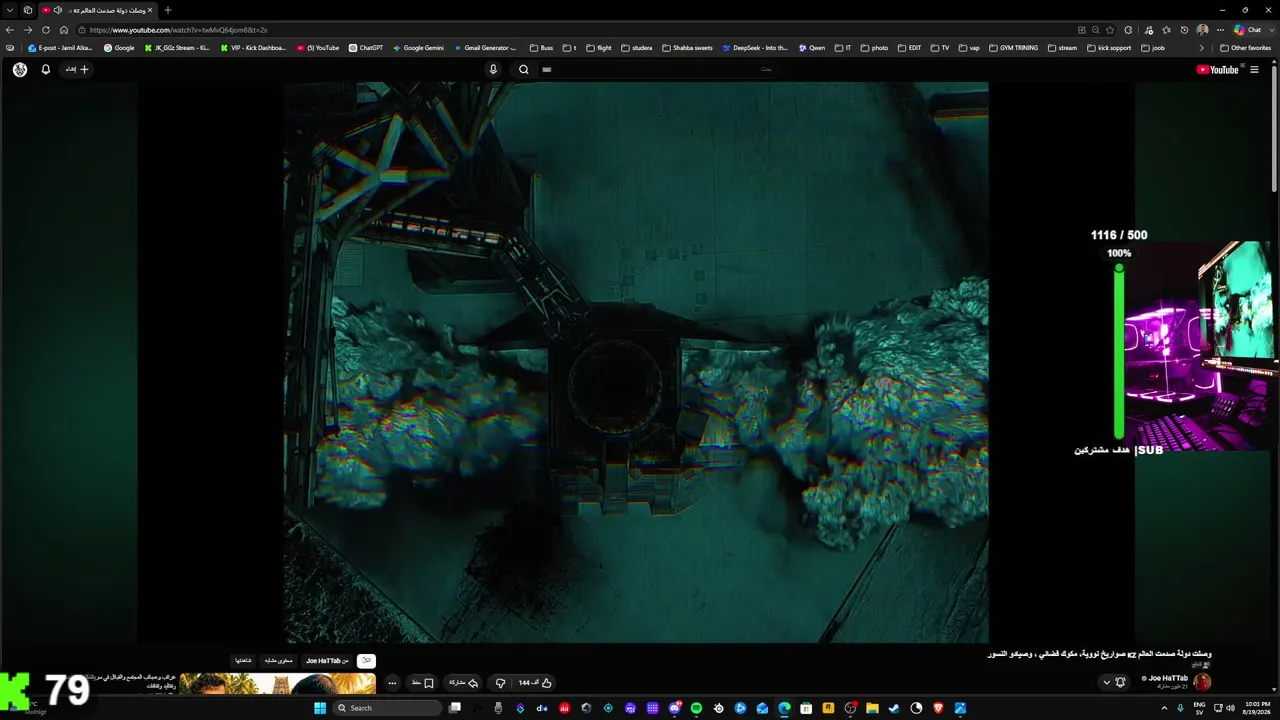Focus the YouTube search input field

[x=660, y=69]
